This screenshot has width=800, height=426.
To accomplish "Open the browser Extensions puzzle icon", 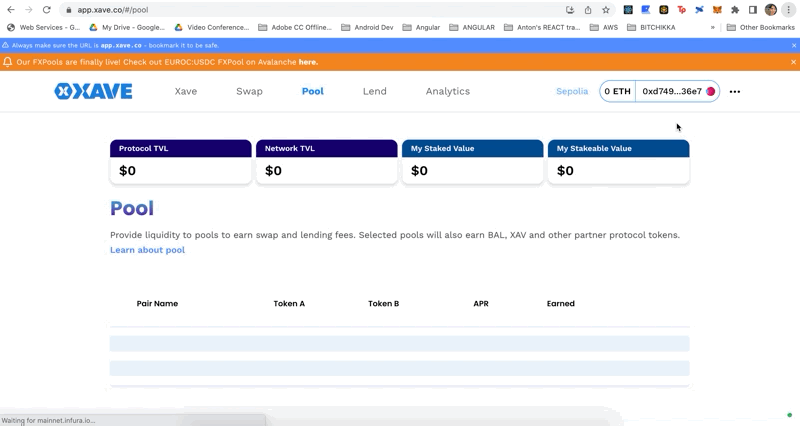I will pos(735,10).
